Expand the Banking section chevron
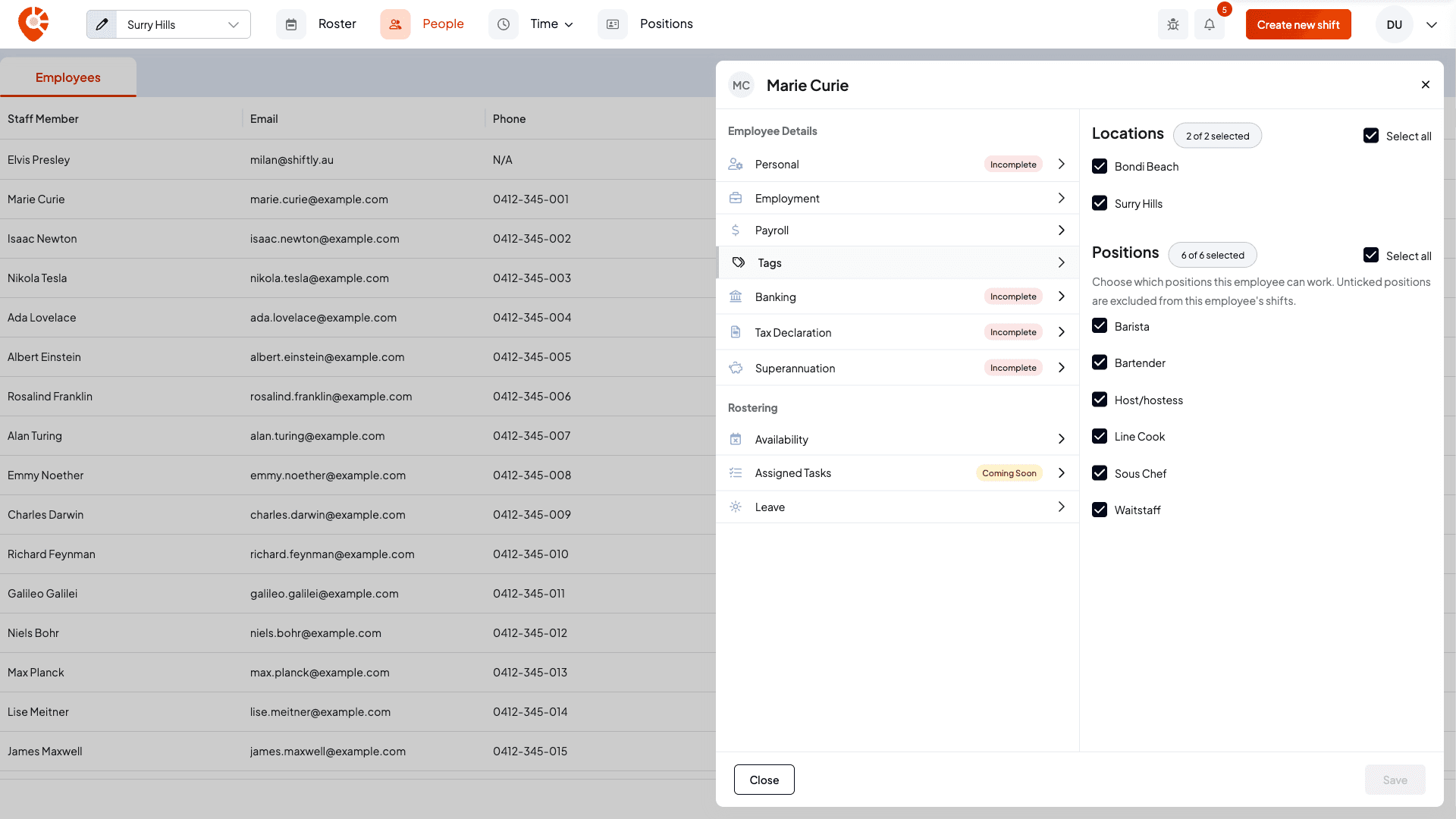 click(1062, 297)
